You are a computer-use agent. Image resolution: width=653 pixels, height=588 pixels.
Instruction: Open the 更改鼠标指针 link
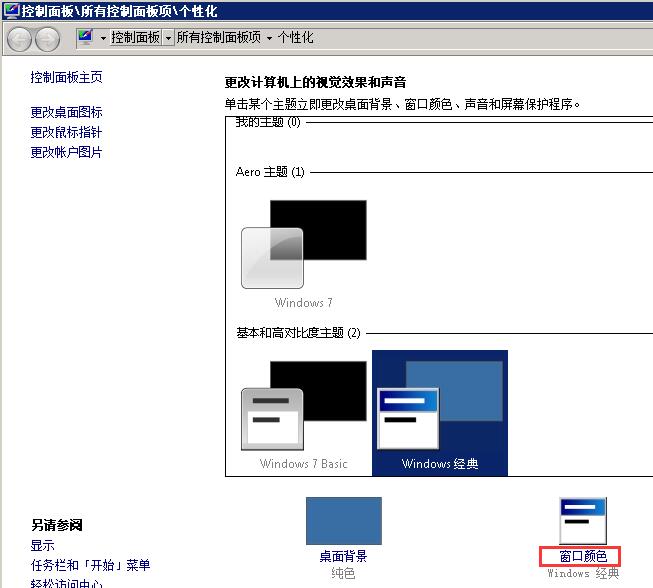pyautogui.click(x=66, y=132)
